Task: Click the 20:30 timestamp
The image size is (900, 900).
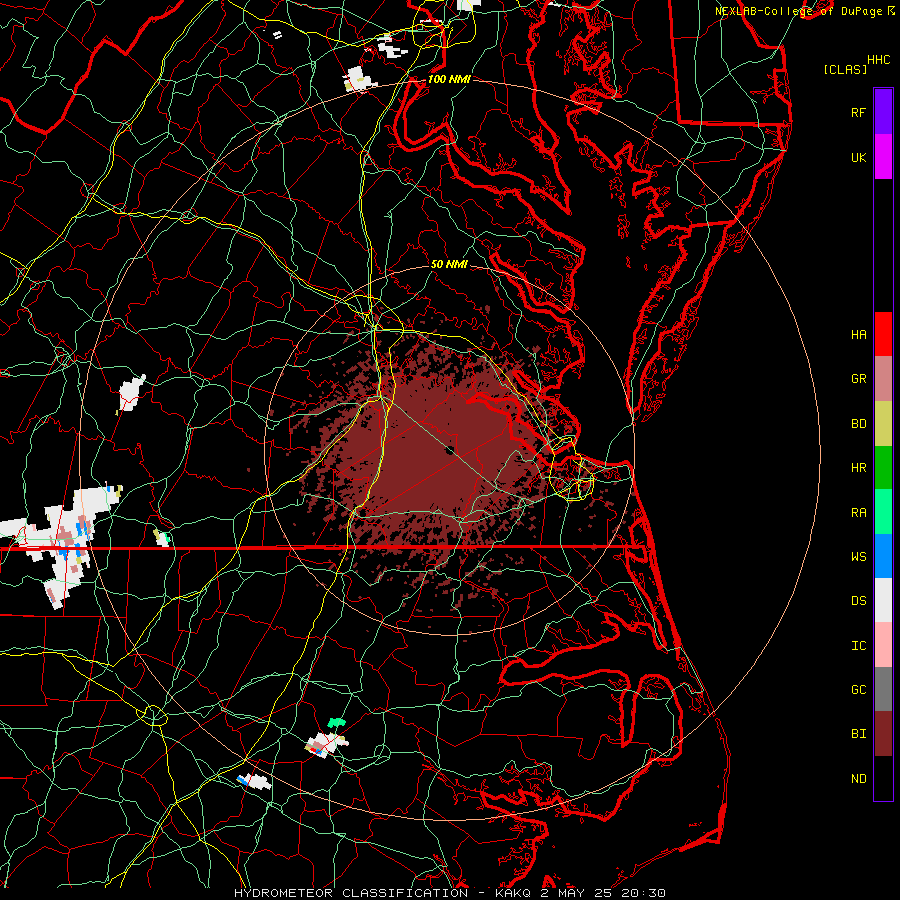Action: click(645, 893)
